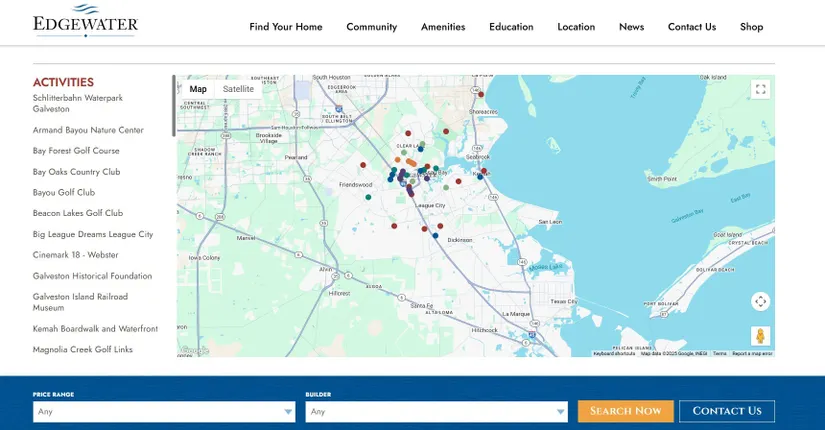The height and width of the screenshot is (430, 825).
Task: Click the Edgewater logo
Action: [x=86, y=22]
